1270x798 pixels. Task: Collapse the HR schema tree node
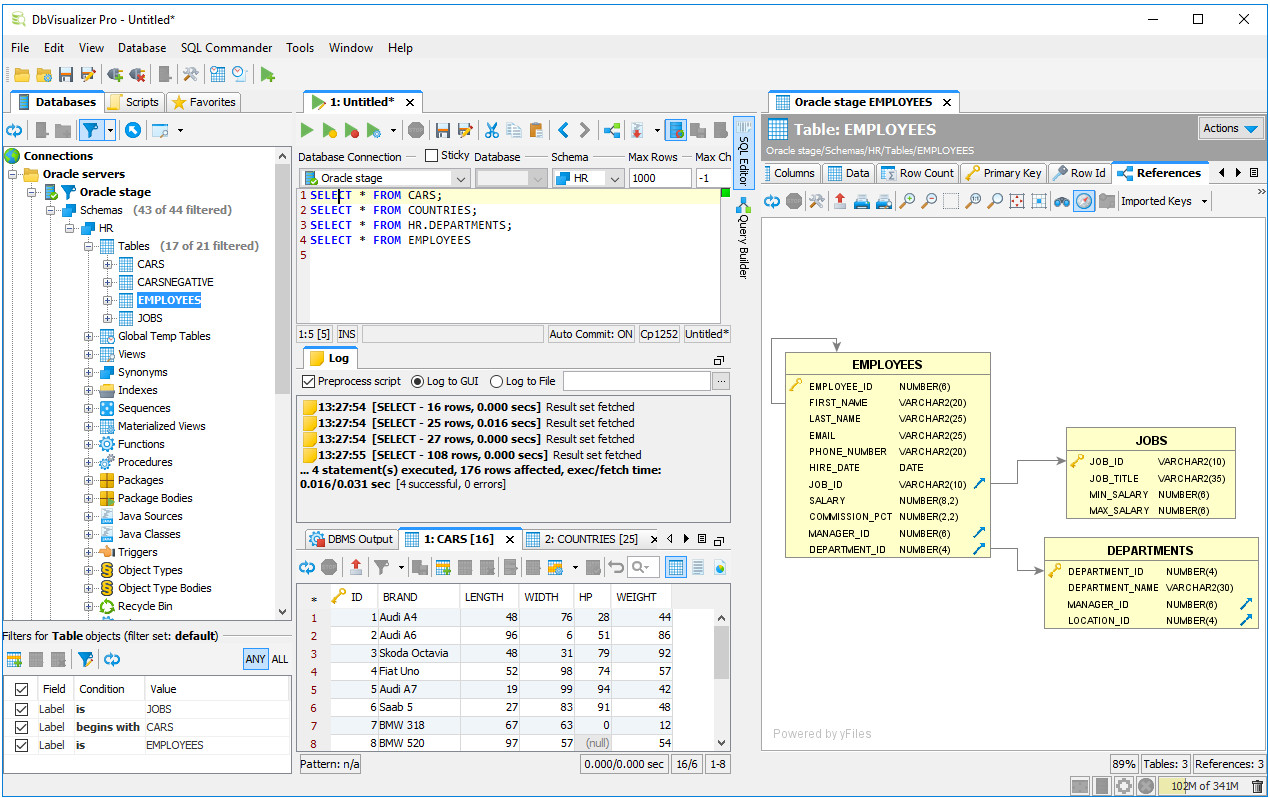pos(70,228)
